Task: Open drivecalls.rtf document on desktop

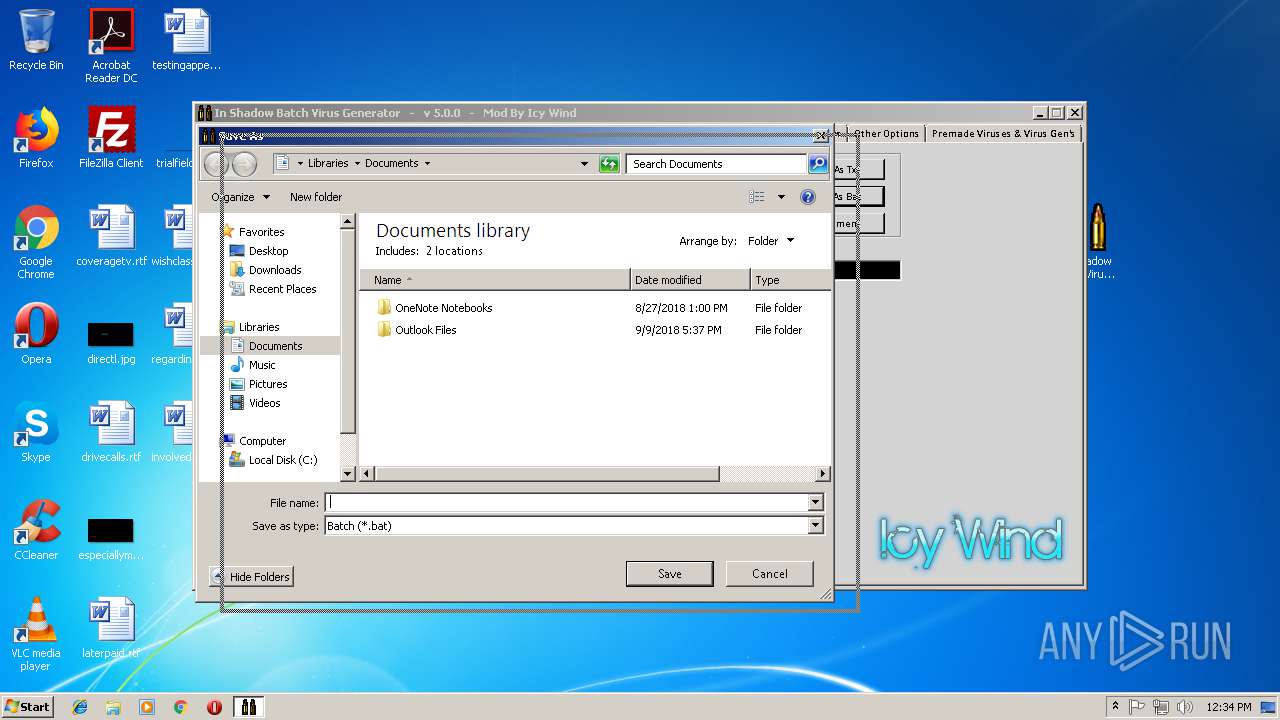Action: coord(111,432)
